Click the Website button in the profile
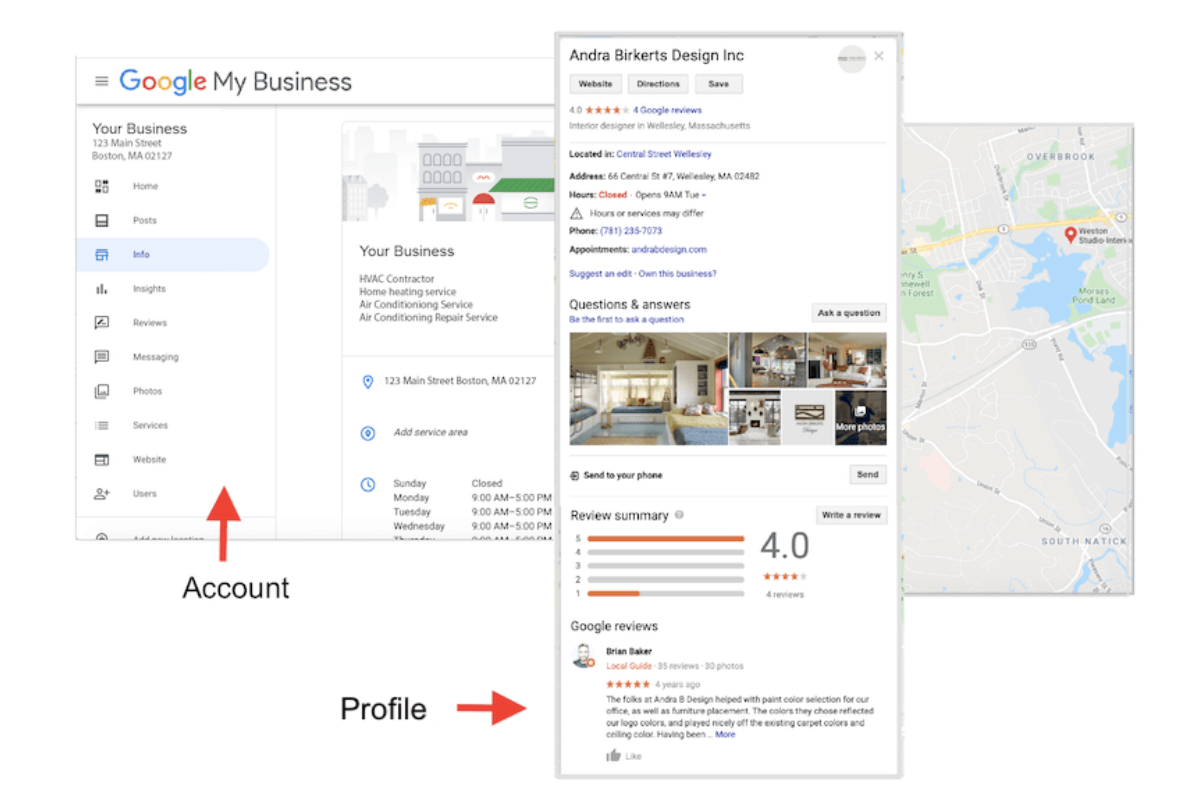 click(595, 84)
